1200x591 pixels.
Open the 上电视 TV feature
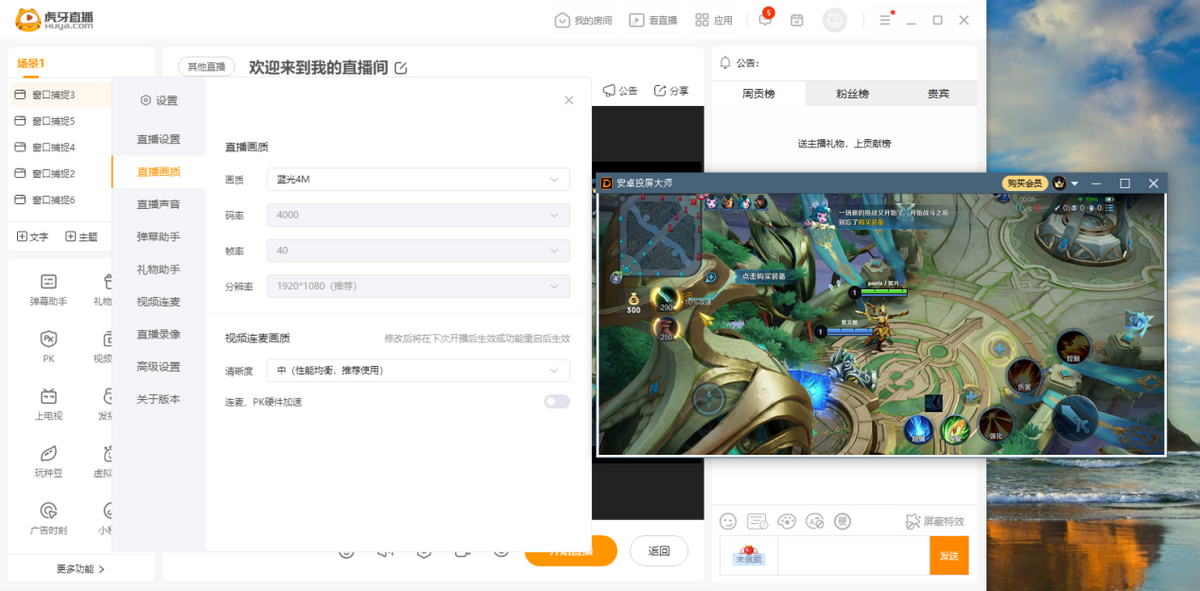click(x=48, y=397)
